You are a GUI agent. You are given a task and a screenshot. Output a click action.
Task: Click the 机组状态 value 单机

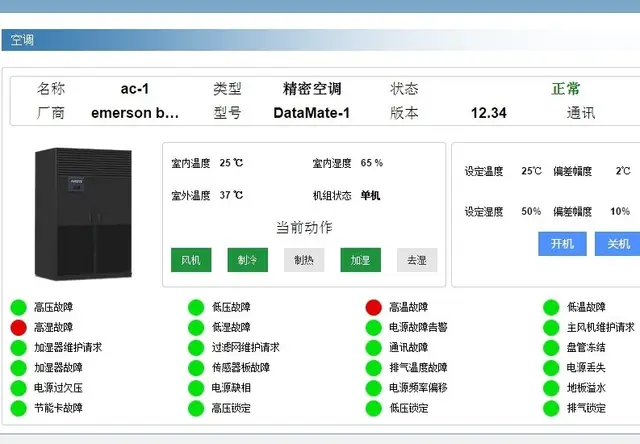371,195
